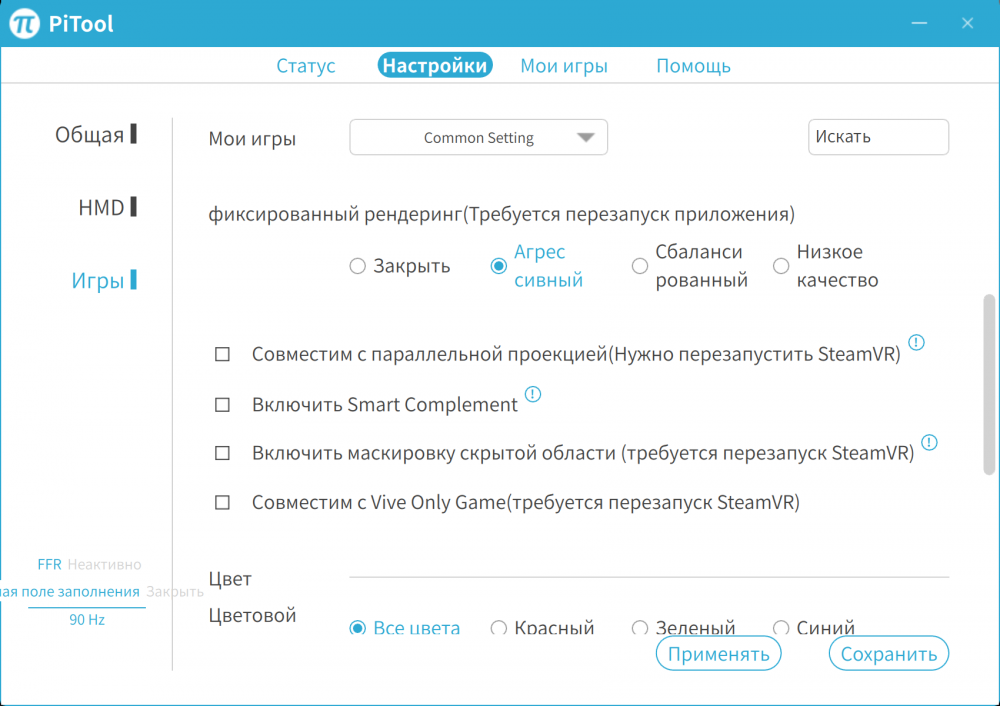Click the PiTool logo icon
Viewport: 1000px width, 706px height.
(22, 22)
